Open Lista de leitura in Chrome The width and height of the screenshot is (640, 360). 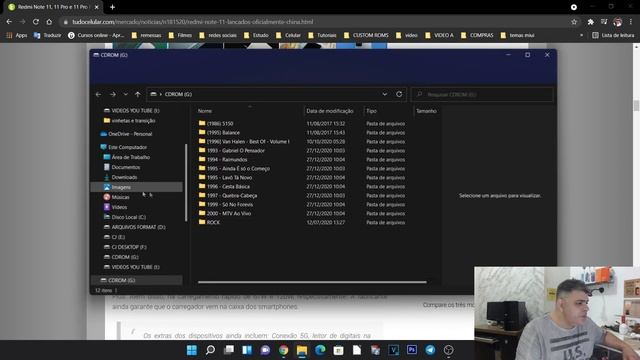tap(613, 35)
